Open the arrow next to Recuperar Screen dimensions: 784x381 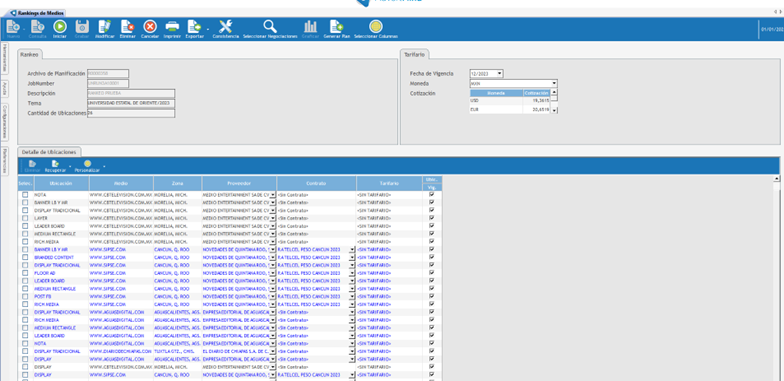pyautogui.click(x=70, y=165)
